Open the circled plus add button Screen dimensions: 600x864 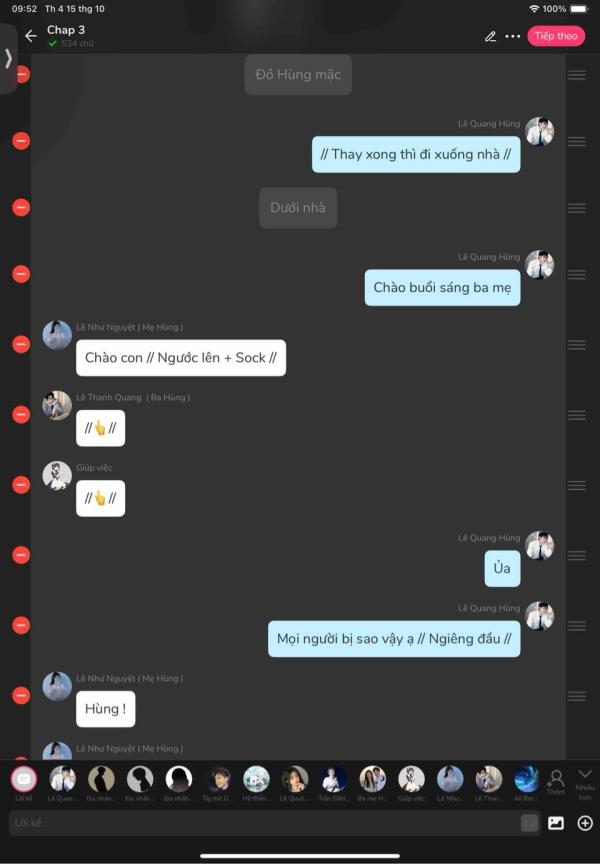(585, 823)
